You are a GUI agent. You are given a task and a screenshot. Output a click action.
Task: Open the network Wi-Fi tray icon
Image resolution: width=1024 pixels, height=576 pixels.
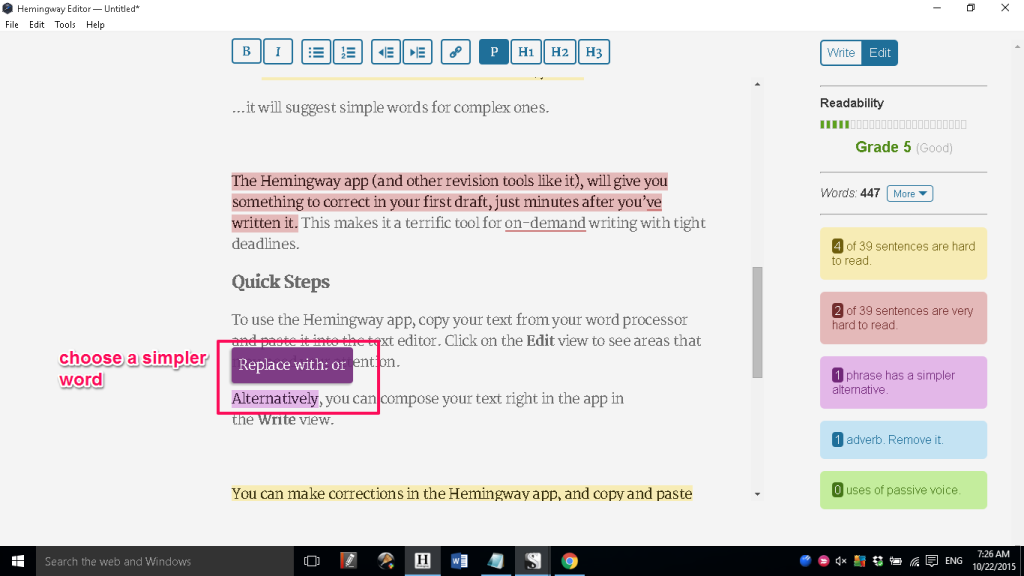coord(914,561)
